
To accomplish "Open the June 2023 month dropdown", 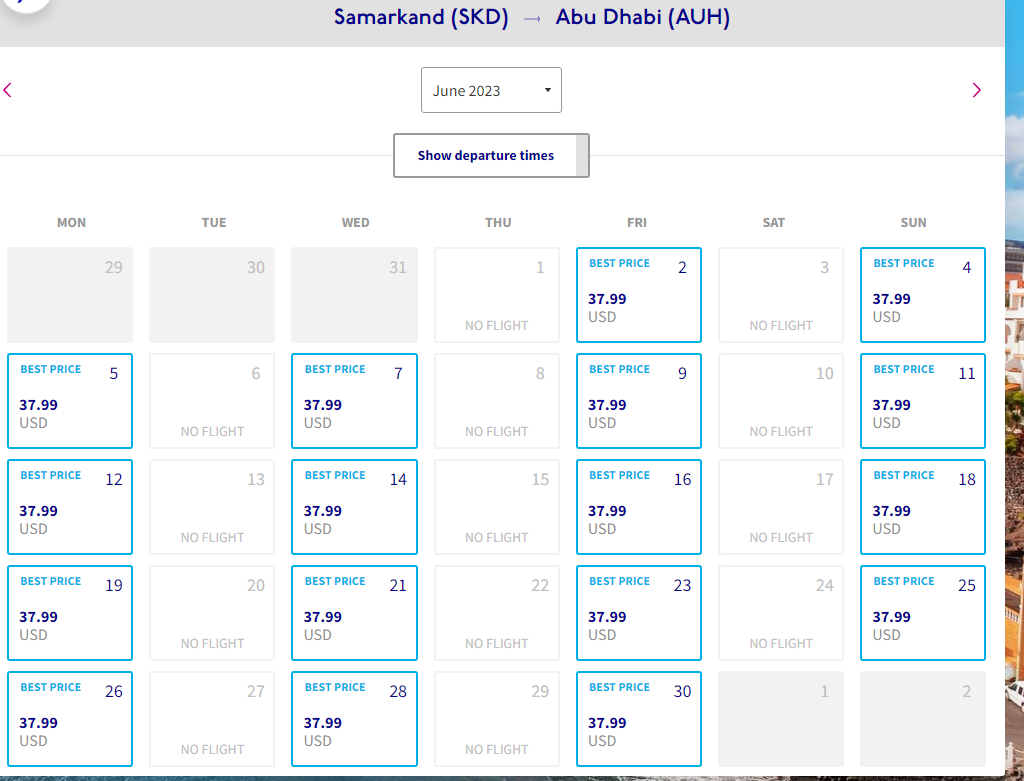I will tap(491, 90).
